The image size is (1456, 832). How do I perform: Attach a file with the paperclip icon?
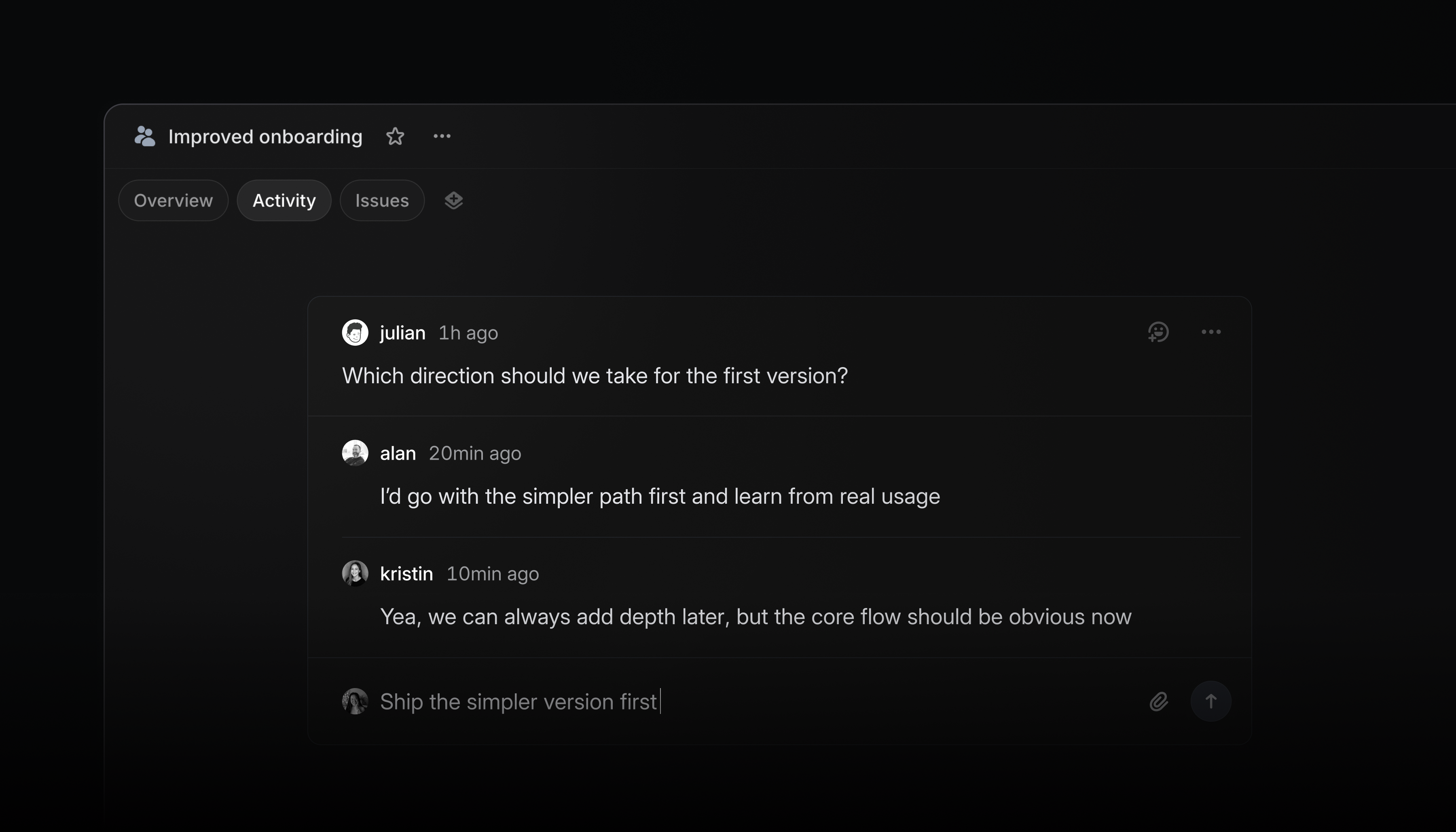[1158, 701]
